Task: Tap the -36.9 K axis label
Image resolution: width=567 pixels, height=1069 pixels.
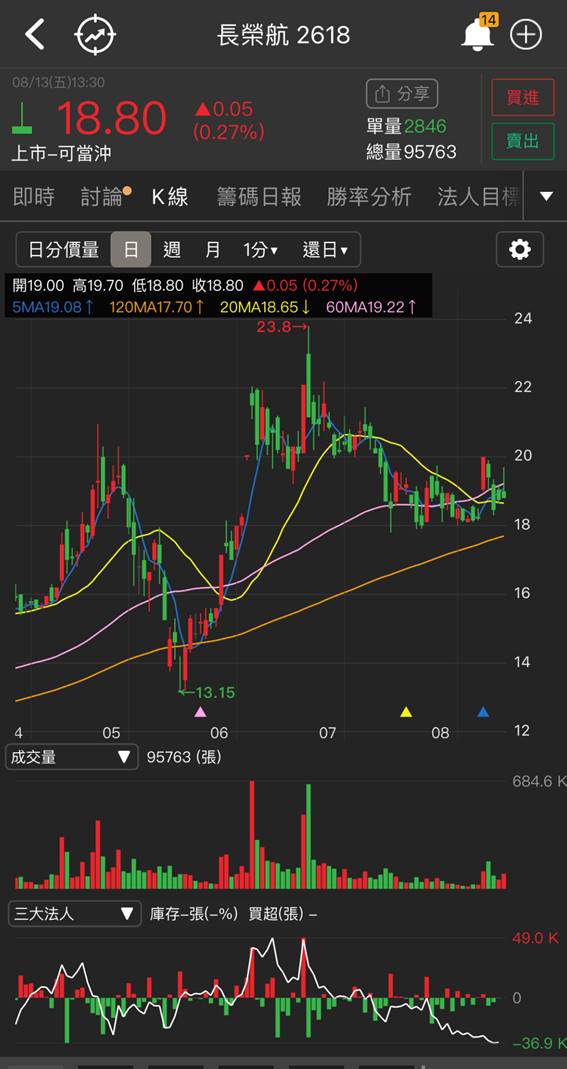Action: pos(539,1043)
